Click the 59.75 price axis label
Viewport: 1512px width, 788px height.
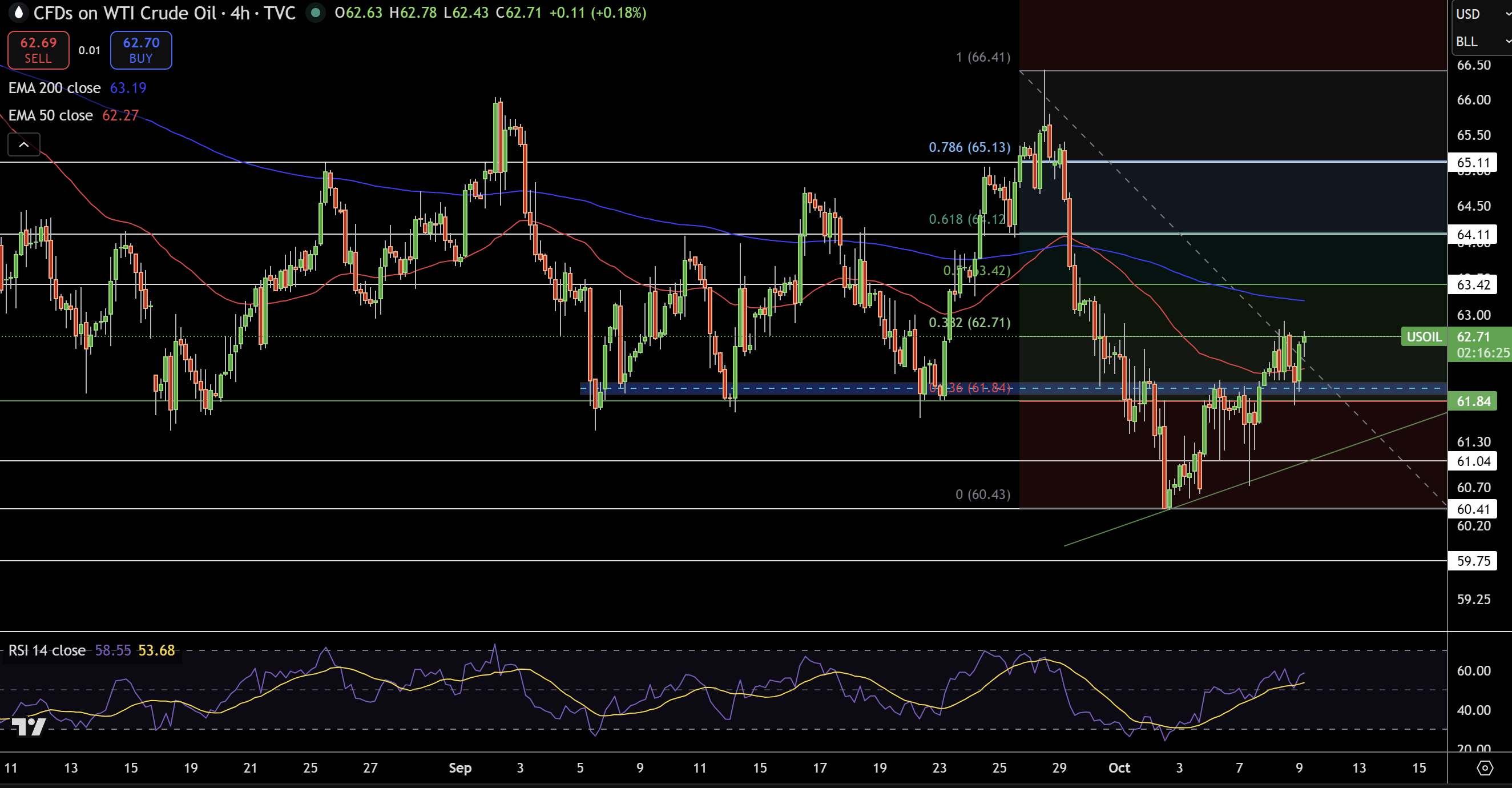click(x=1473, y=561)
